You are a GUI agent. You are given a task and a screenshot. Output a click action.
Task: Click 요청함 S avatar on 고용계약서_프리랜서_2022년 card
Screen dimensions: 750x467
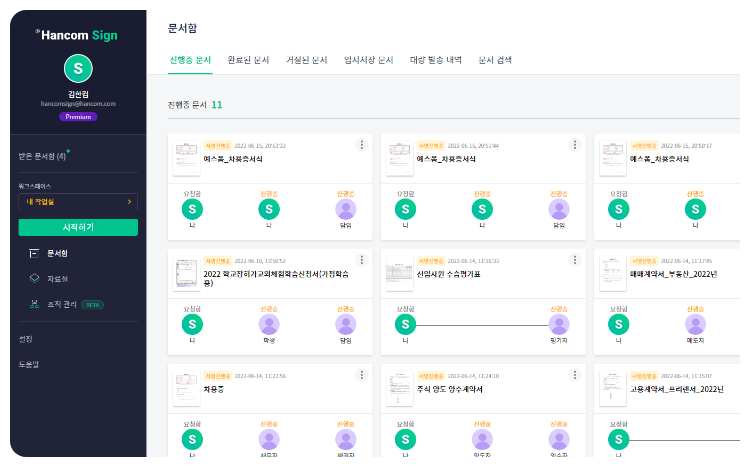[618, 439]
